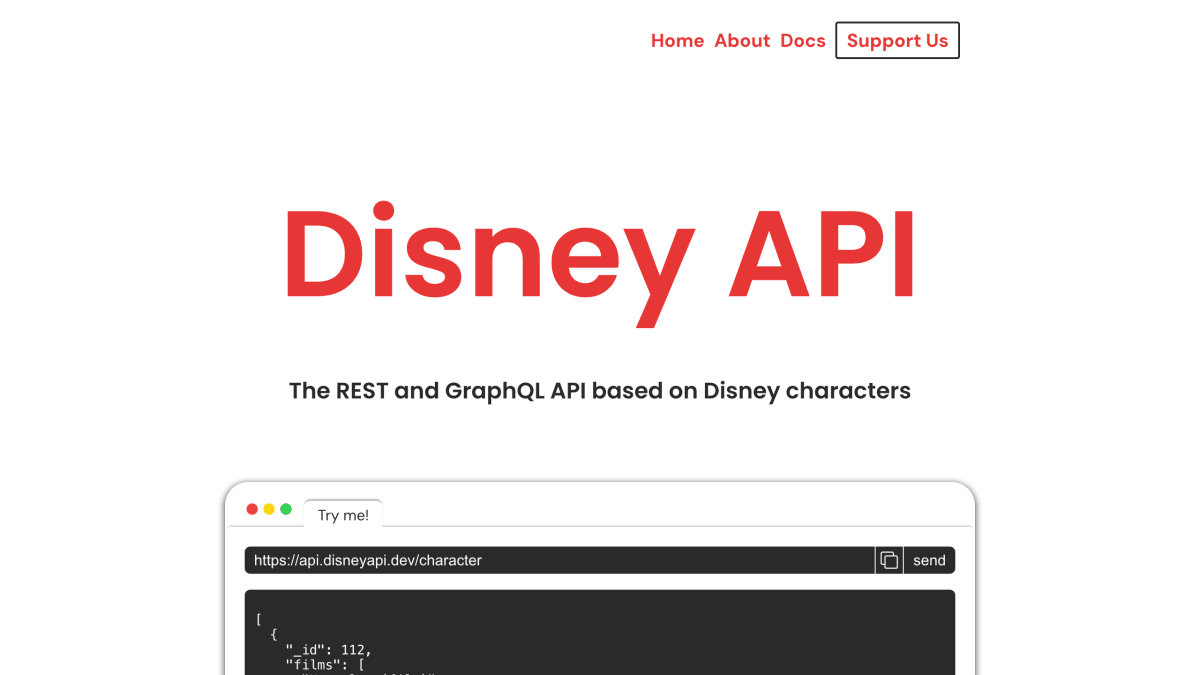
Task: Click the green window dot
Action: click(286, 509)
